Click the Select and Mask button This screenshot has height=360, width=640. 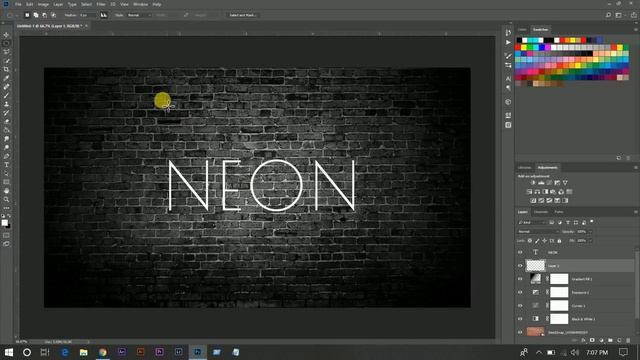242,15
